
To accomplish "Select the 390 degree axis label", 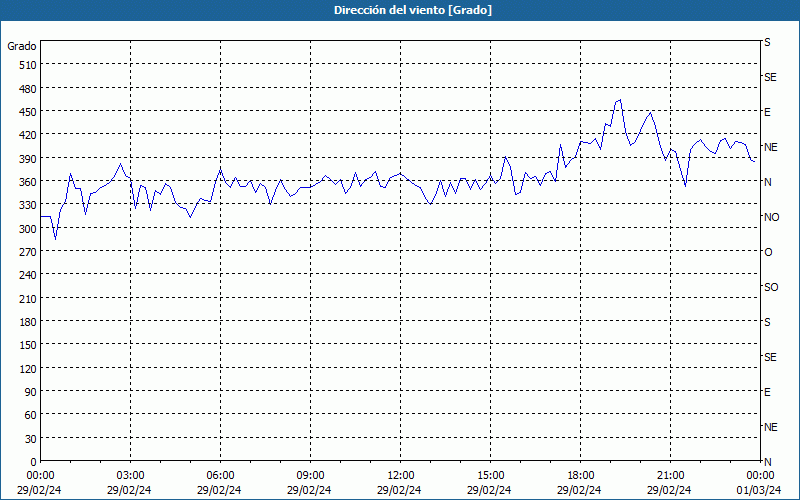I will point(29,159).
